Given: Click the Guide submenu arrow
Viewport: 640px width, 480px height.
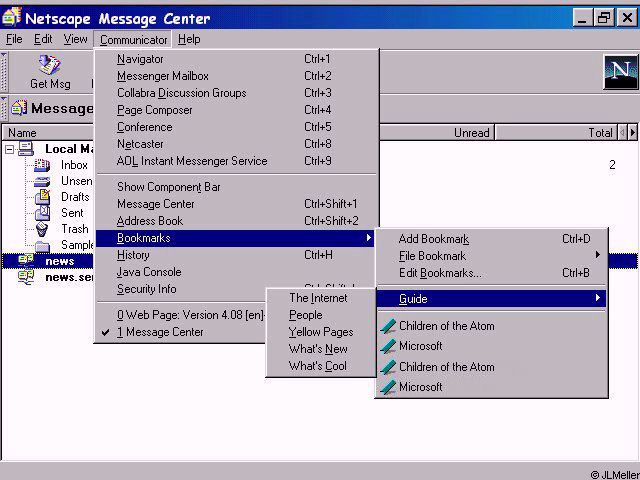Looking at the screenshot, I should 598,298.
